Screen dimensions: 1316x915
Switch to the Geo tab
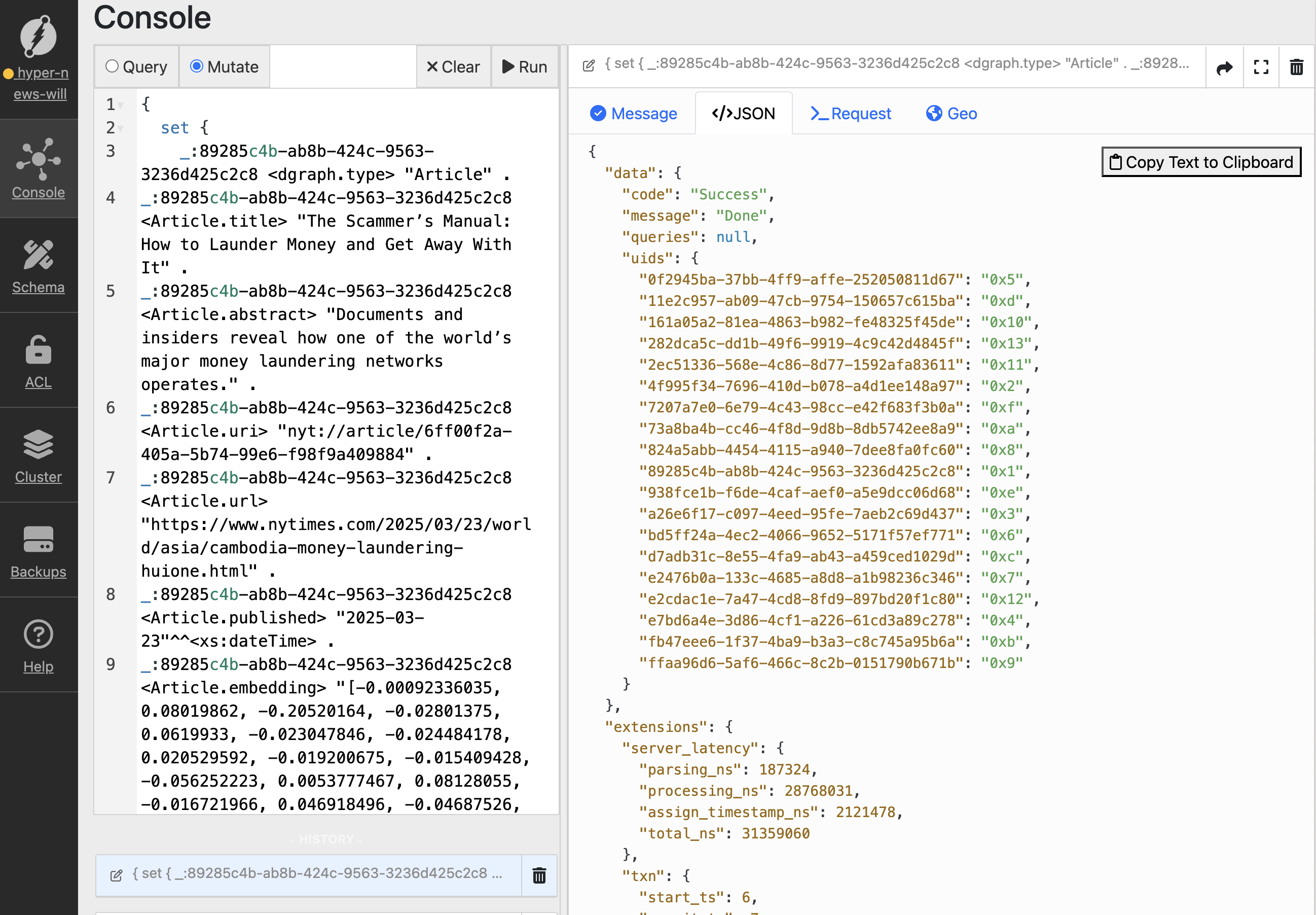click(950, 113)
